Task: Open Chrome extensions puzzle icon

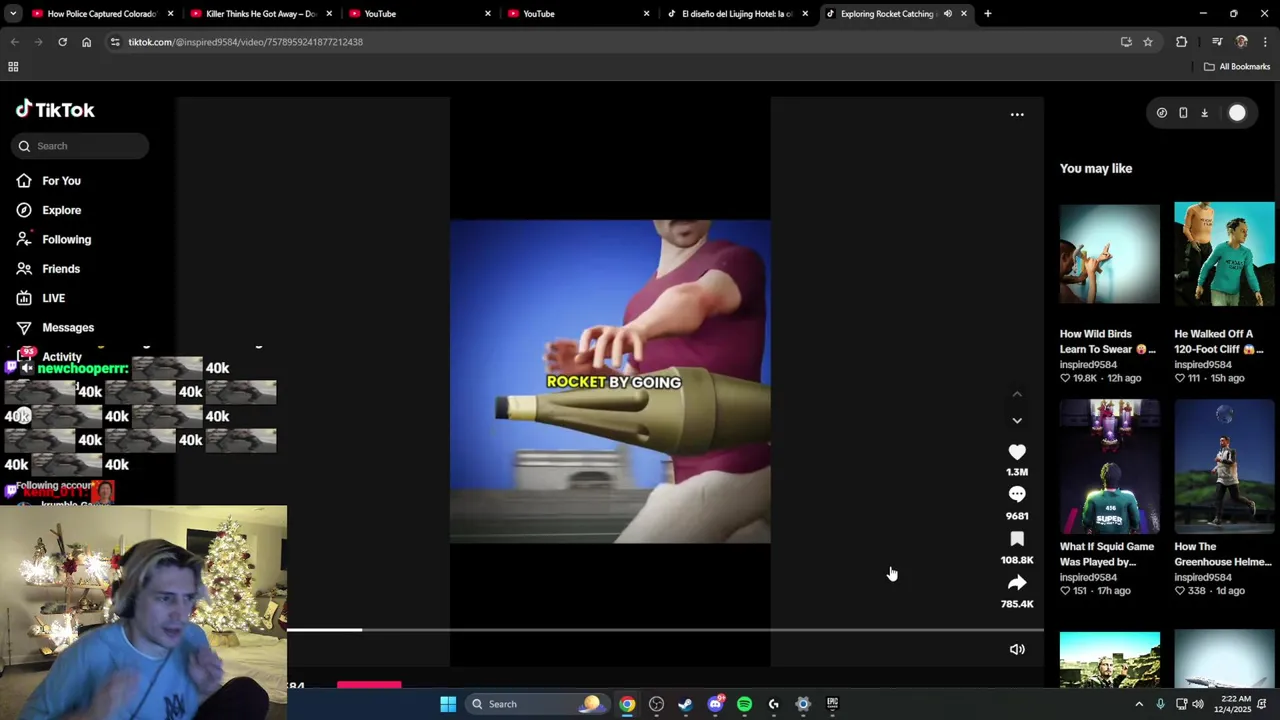Action: pyautogui.click(x=1182, y=42)
